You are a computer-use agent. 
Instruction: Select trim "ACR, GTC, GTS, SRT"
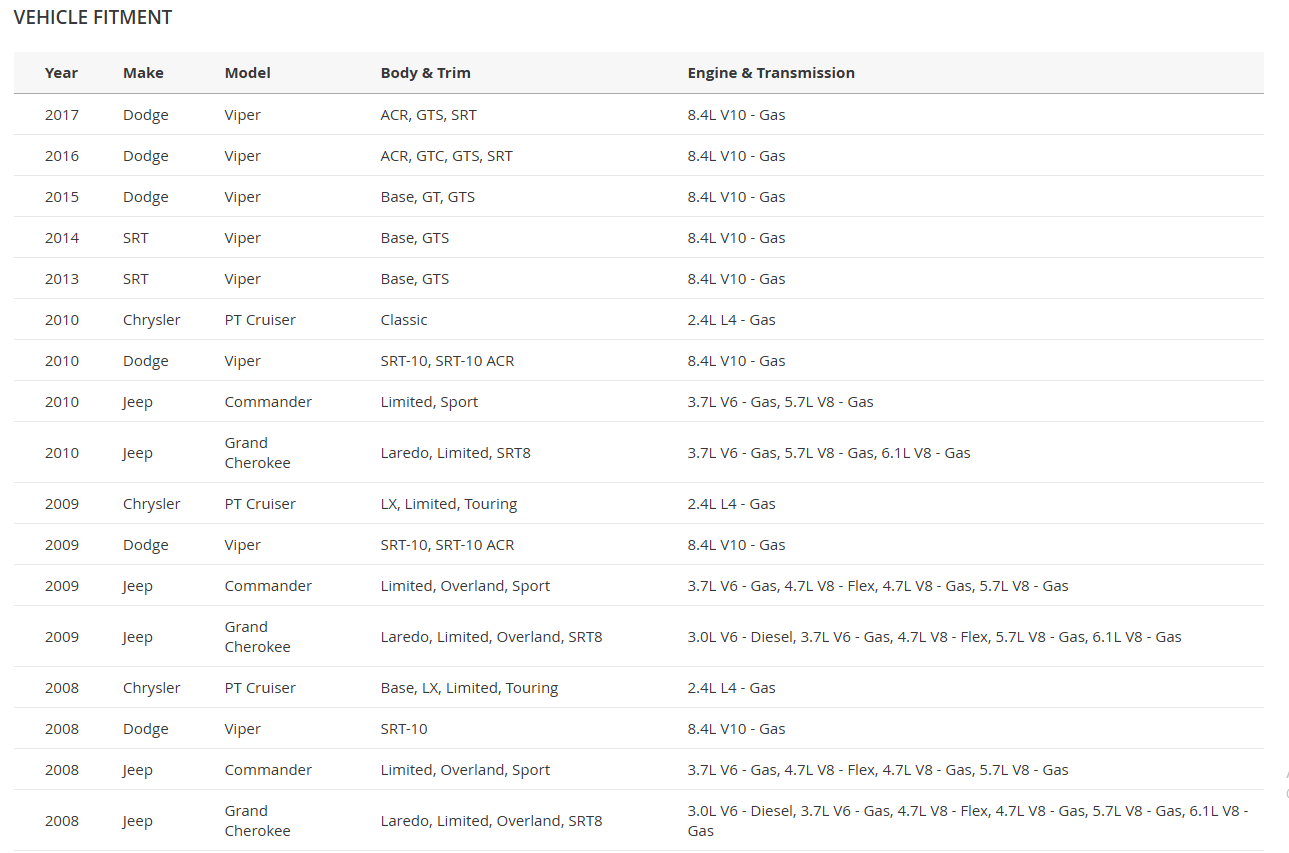pos(447,156)
